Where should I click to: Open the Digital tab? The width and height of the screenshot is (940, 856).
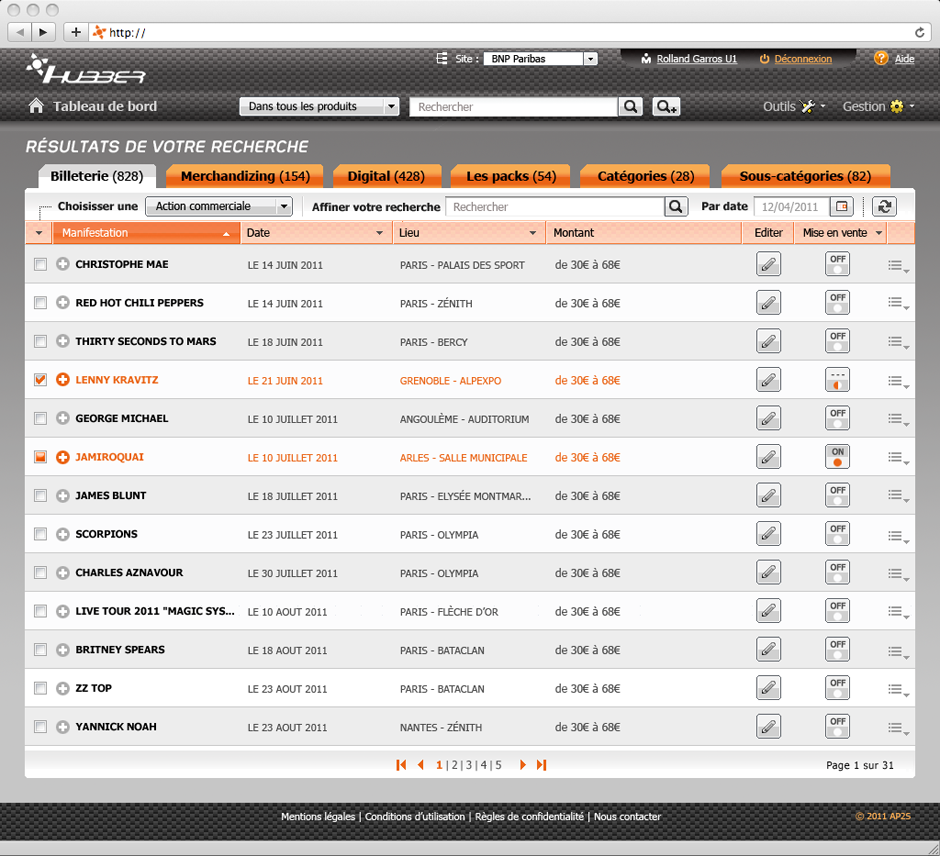pyautogui.click(x=386, y=176)
